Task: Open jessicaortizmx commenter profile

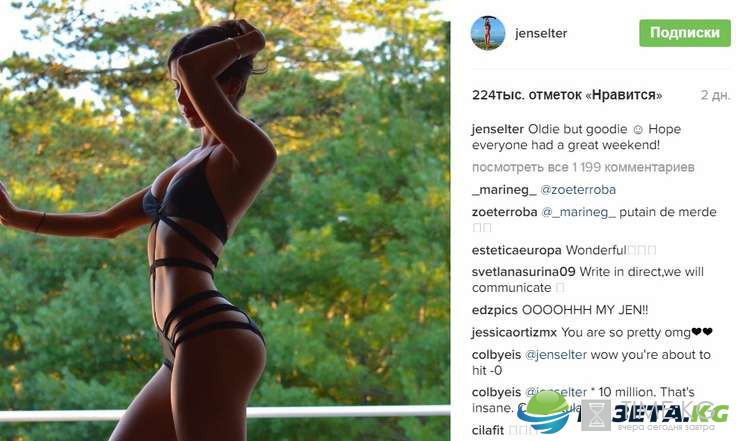Action: click(x=514, y=333)
